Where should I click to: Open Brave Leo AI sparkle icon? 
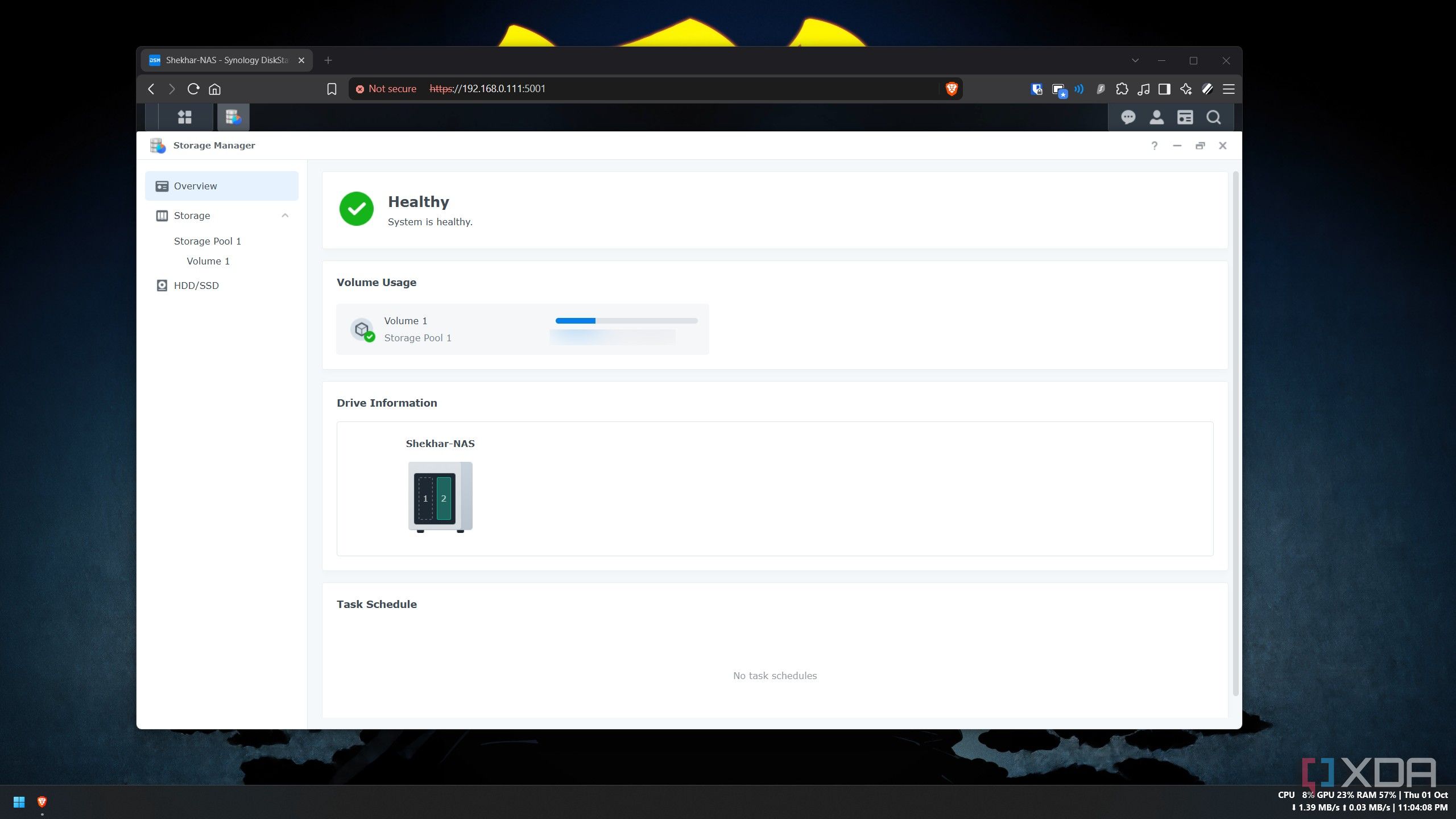pos(1186,89)
